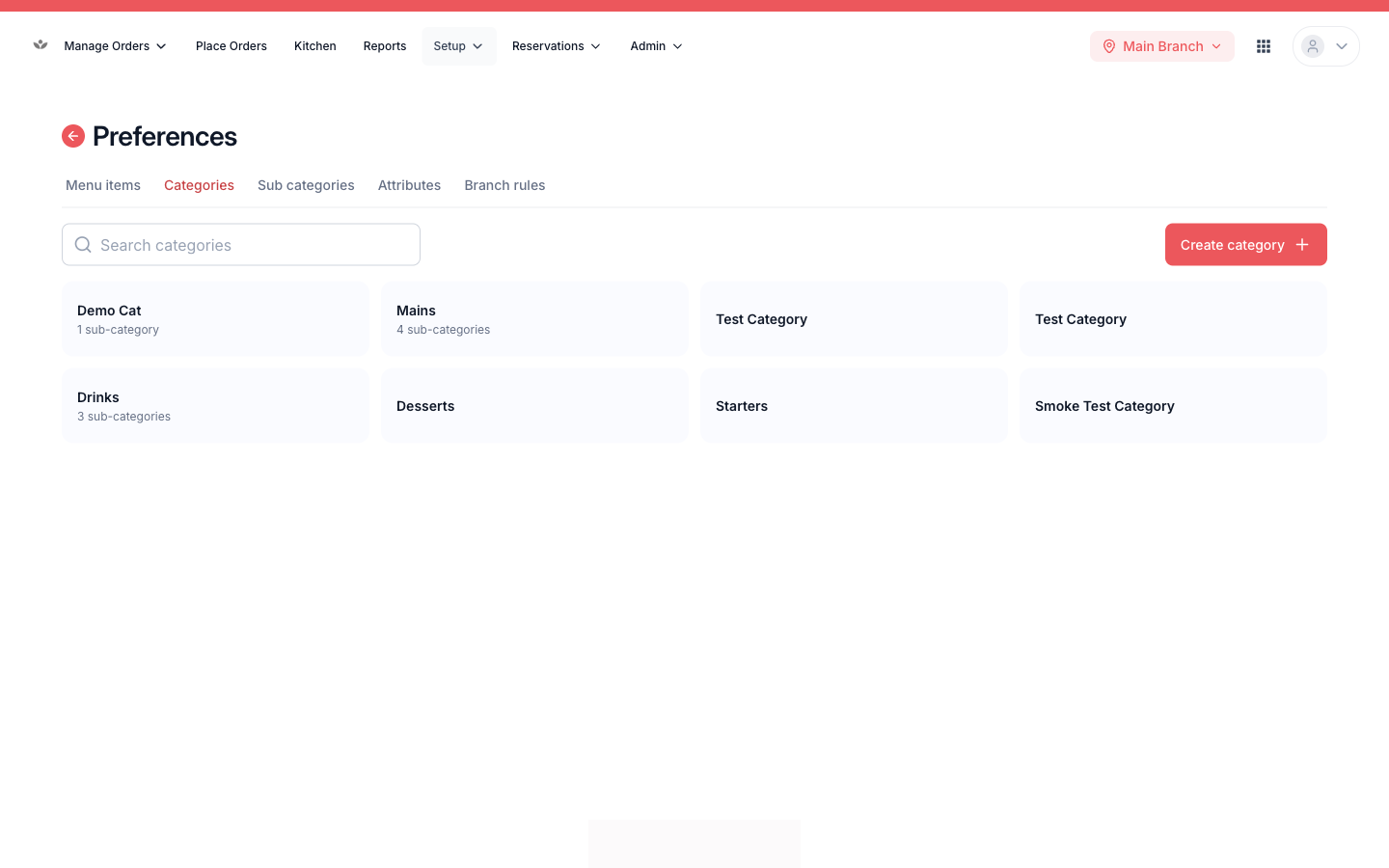The height and width of the screenshot is (868, 1389).
Task: Open the apps grid icon
Action: (1264, 46)
